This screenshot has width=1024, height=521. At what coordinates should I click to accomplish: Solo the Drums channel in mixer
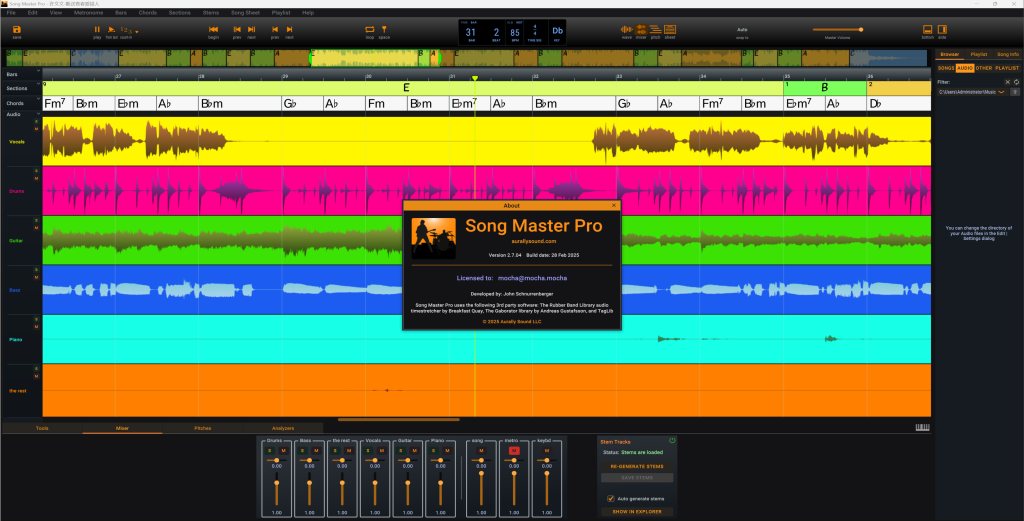pos(270,451)
